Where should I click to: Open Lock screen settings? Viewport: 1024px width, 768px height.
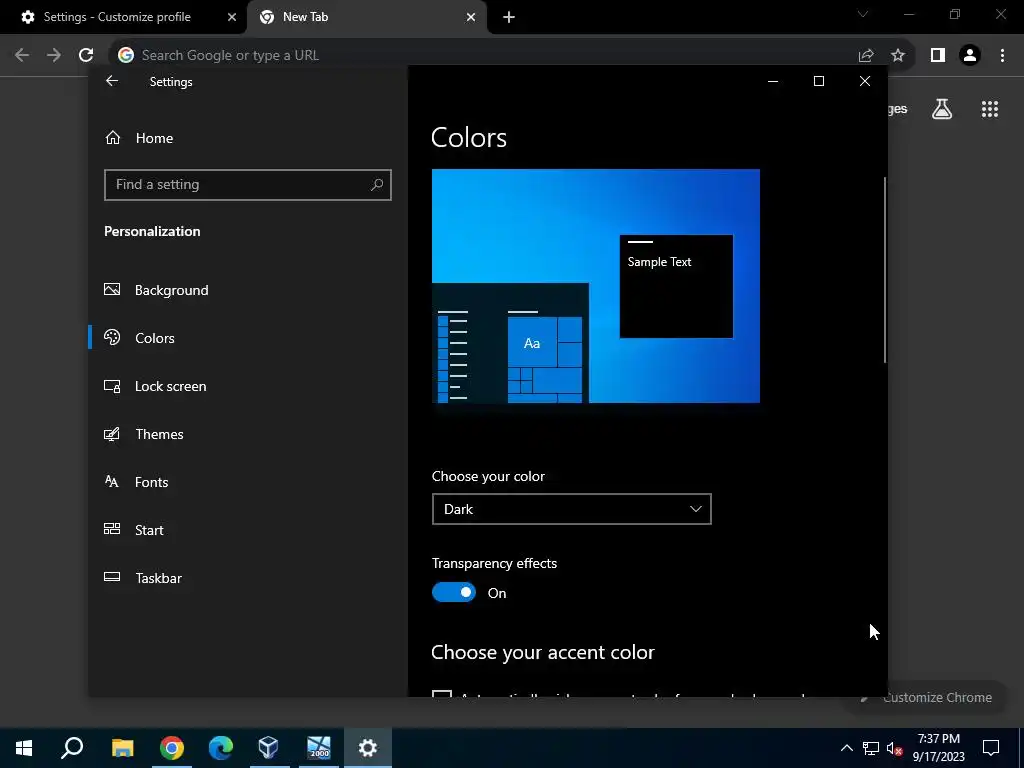click(x=155, y=386)
